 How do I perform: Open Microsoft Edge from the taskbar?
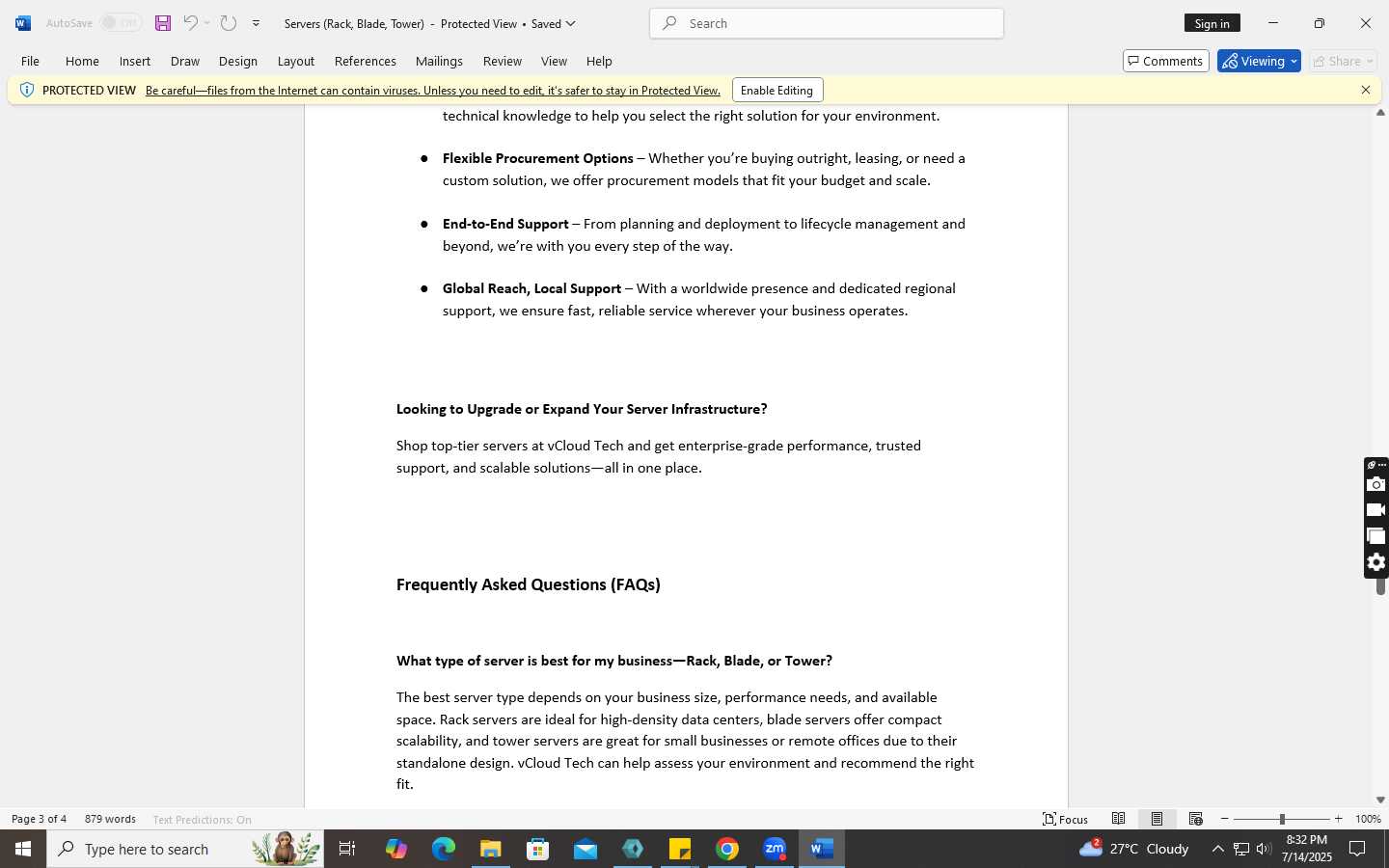click(x=444, y=849)
